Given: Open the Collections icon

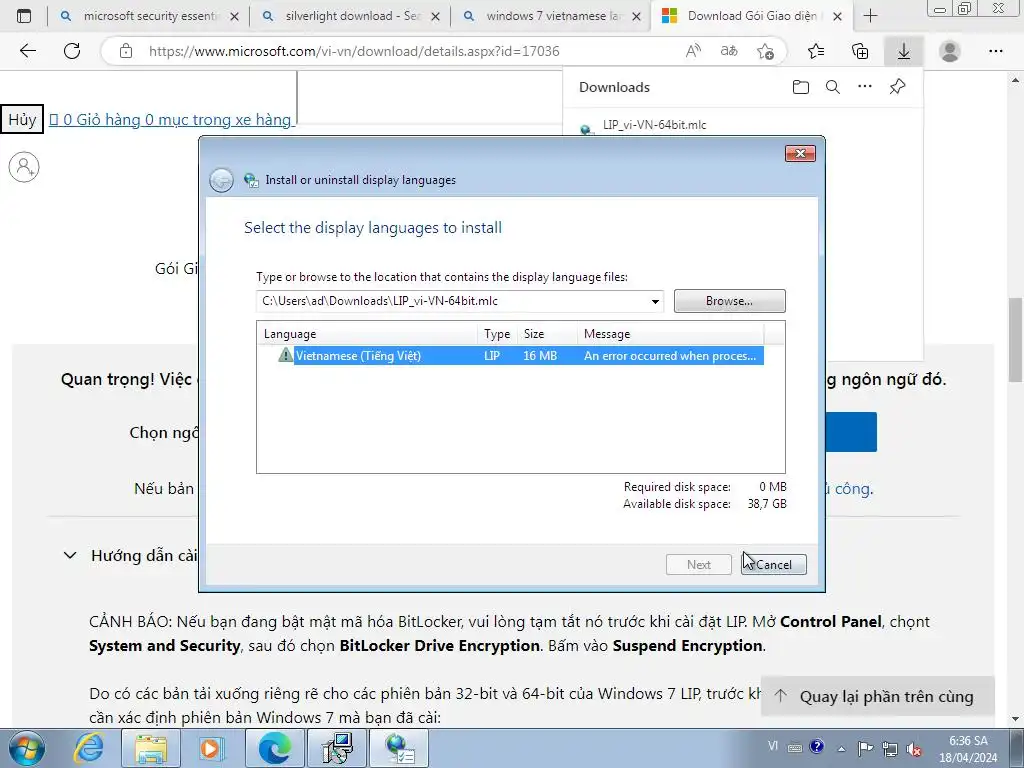Looking at the screenshot, I should click(860, 51).
